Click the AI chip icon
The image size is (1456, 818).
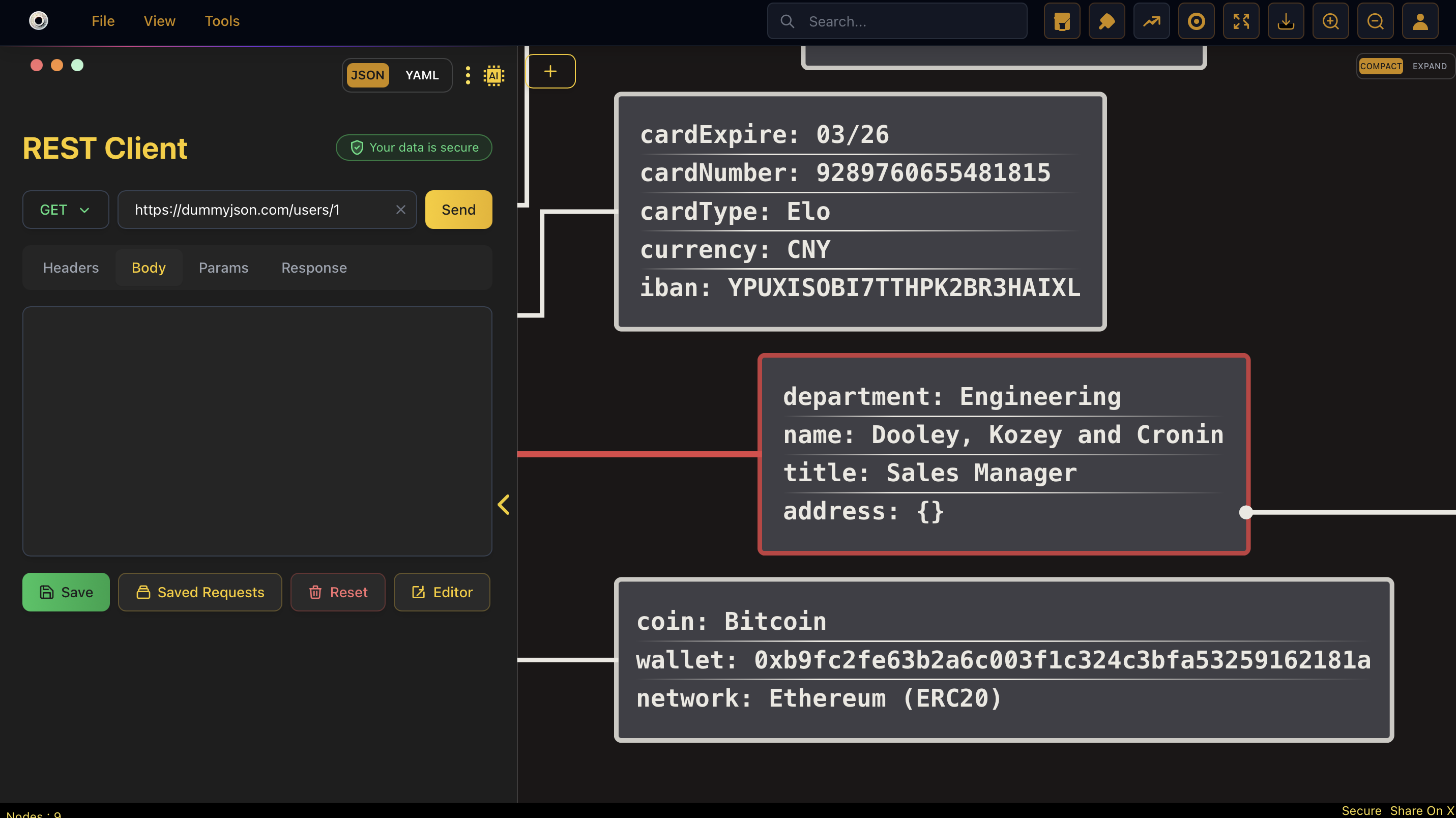point(493,75)
